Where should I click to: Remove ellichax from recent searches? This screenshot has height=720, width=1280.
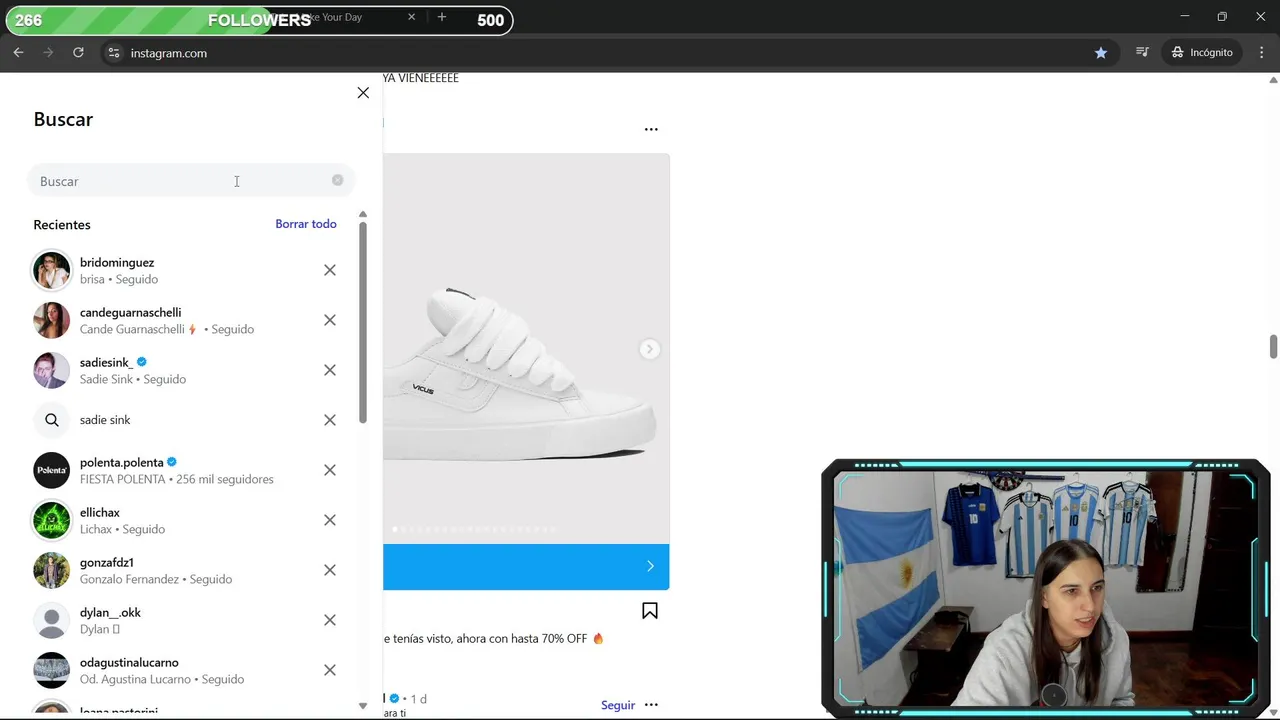(x=330, y=520)
